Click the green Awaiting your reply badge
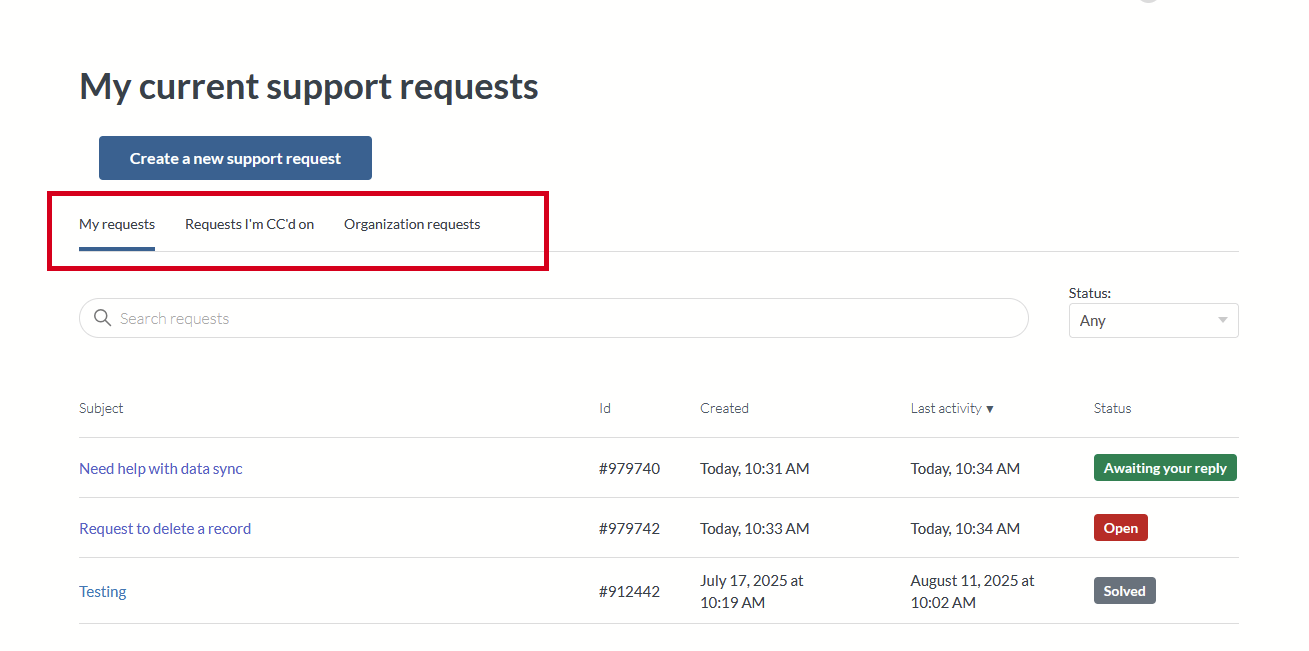 coord(1164,468)
